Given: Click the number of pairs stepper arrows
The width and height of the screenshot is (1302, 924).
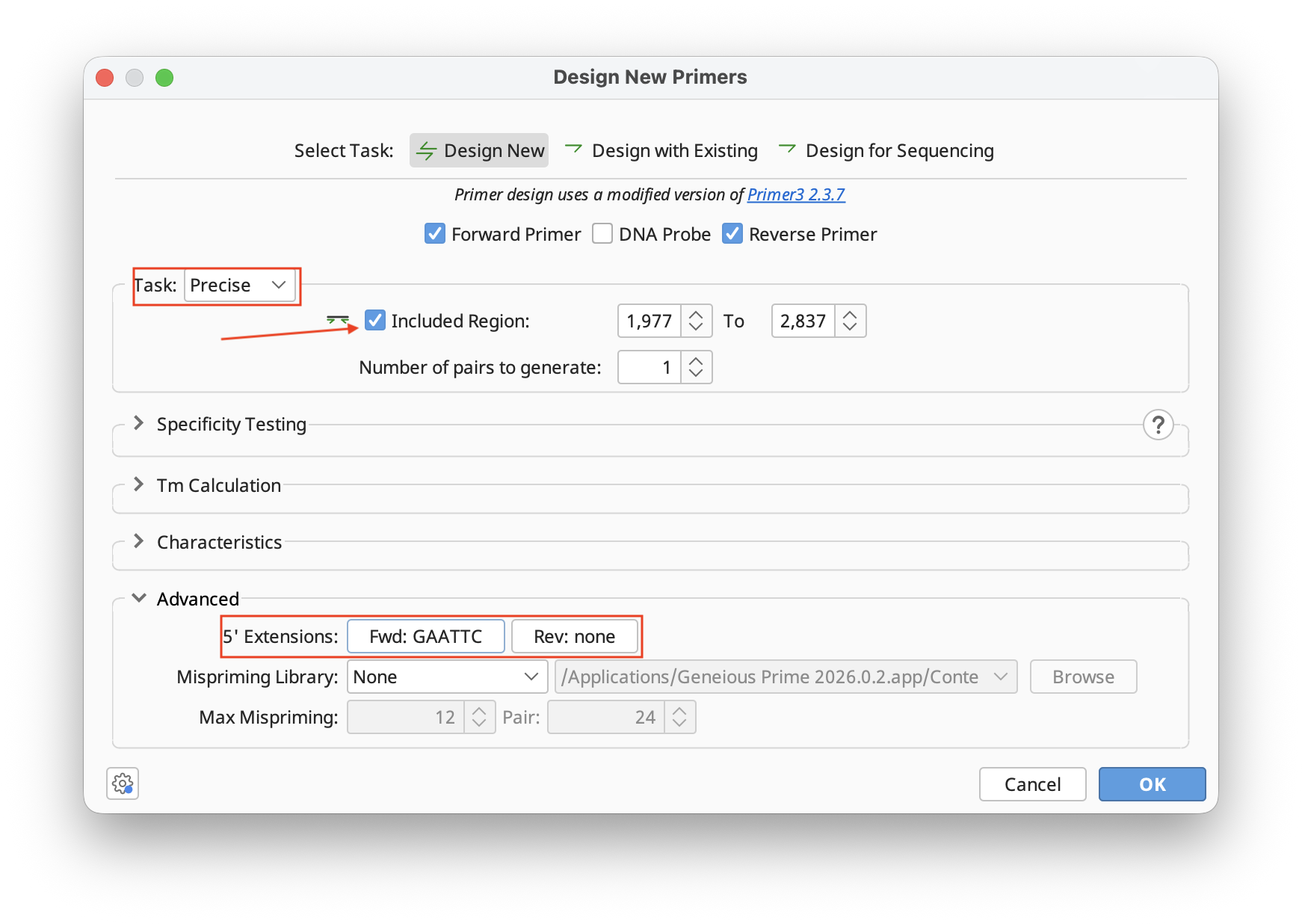Looking at the screenshot, I should pos(696,367).
